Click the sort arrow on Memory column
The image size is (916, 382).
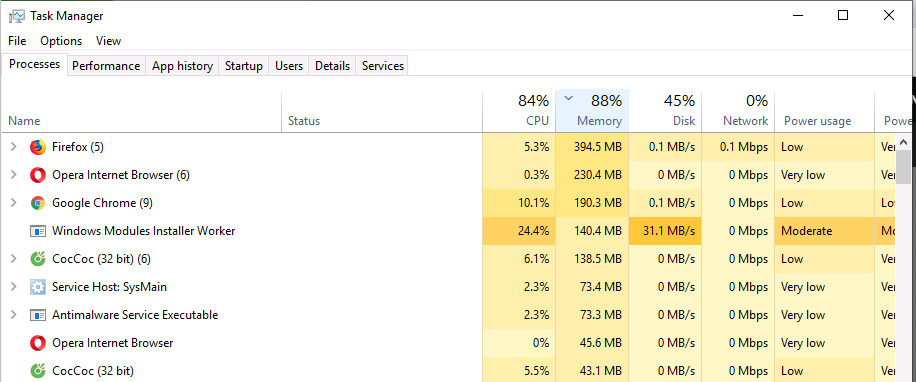coord(568,99)
